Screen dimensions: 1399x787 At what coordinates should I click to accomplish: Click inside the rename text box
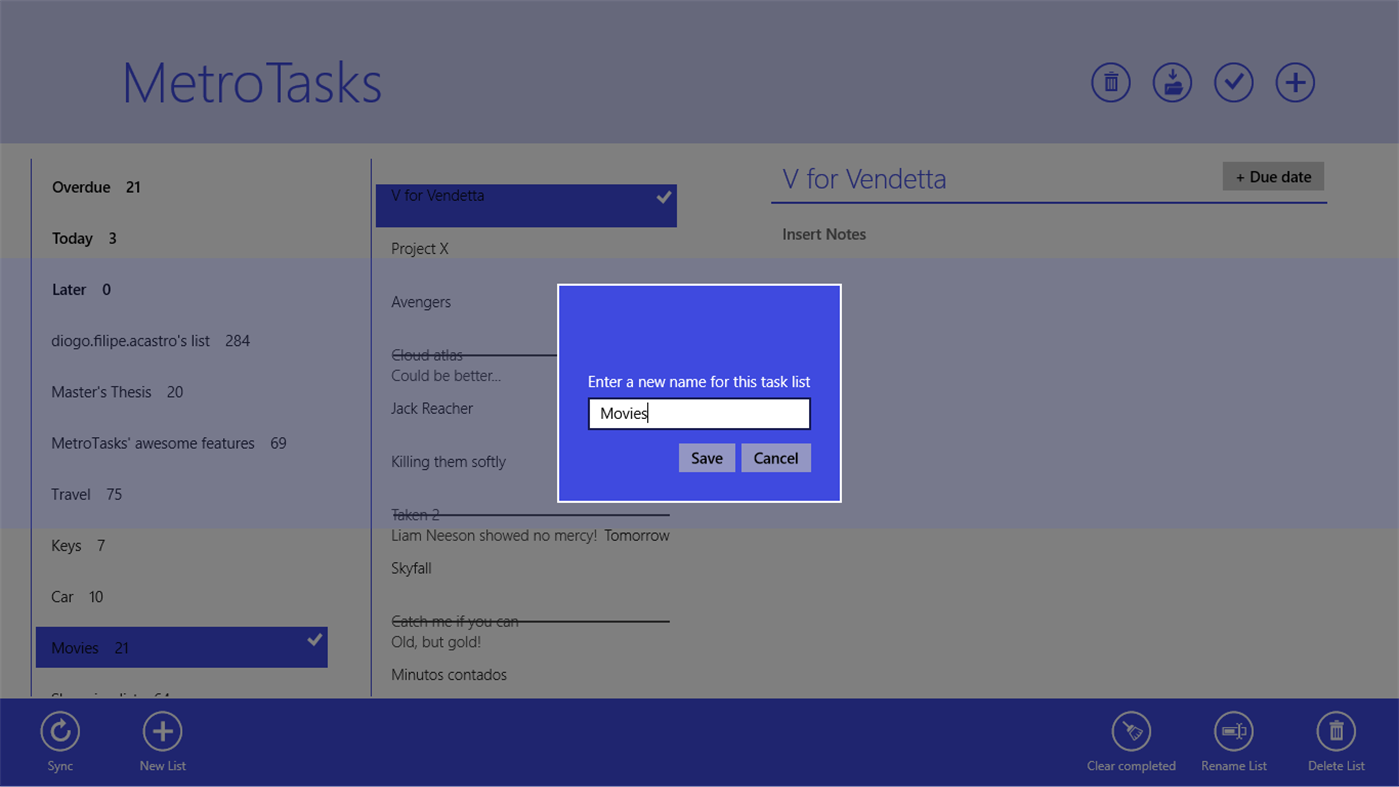698,413
